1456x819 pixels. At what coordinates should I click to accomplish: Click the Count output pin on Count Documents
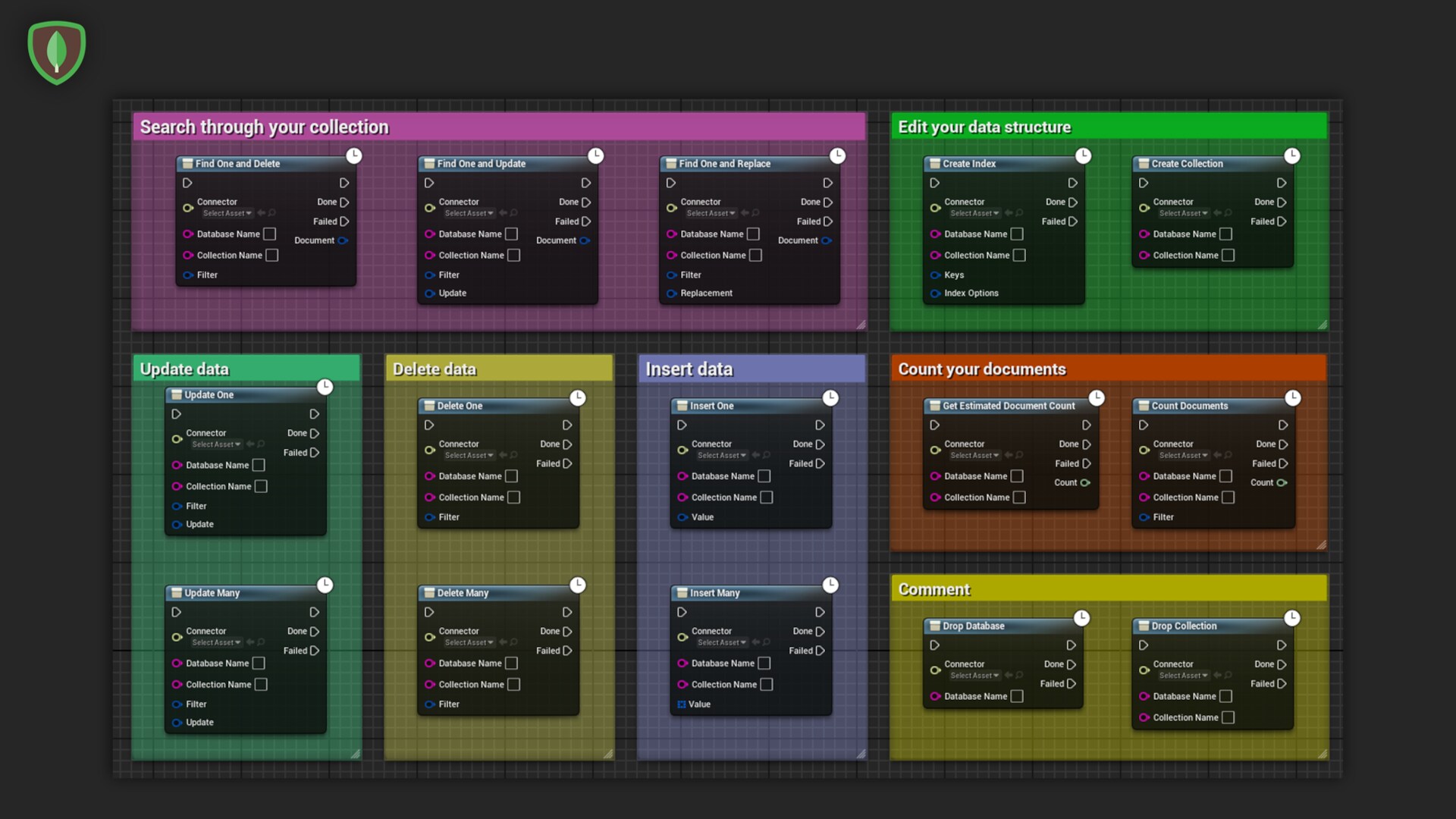click(1279, 482)
